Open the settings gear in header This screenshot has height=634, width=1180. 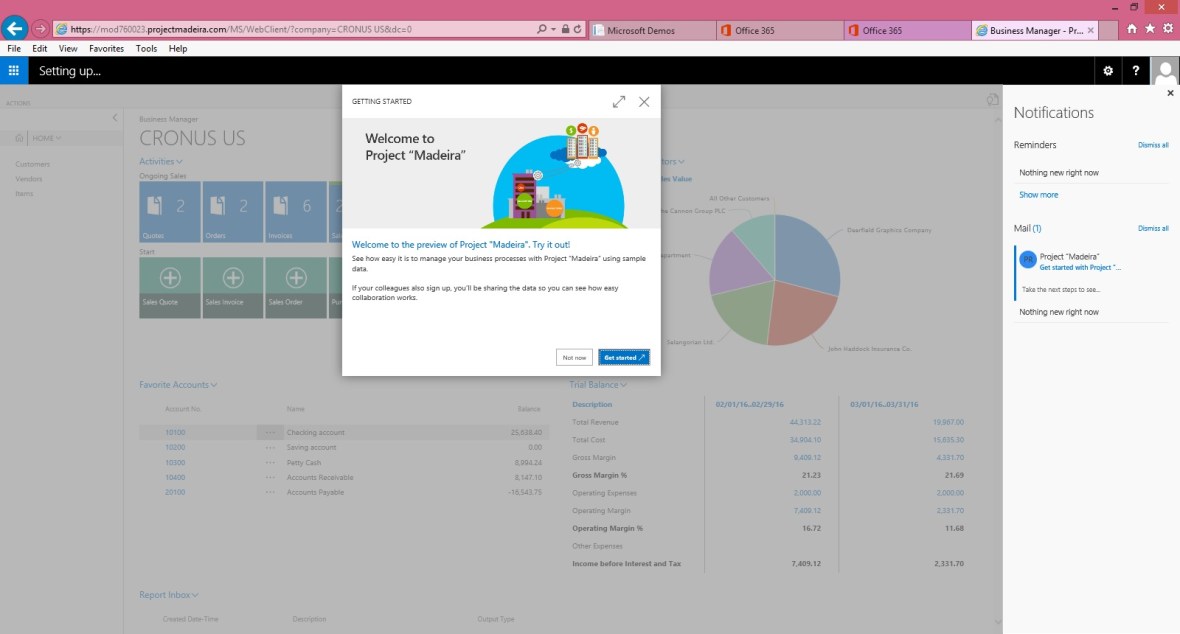pyautogui.click(x=1107, y=71)
